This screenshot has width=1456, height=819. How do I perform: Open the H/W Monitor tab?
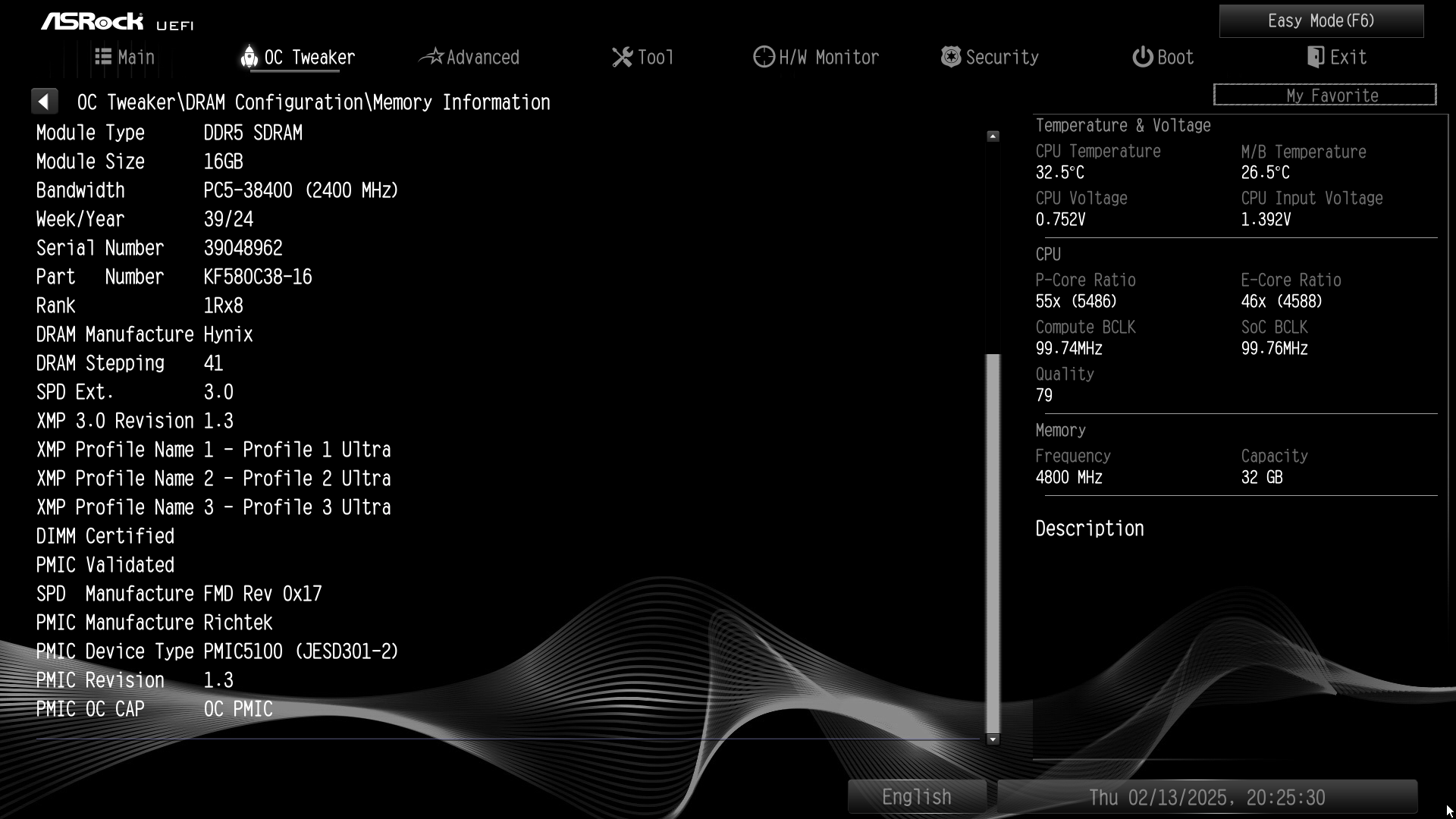point(816,57)
